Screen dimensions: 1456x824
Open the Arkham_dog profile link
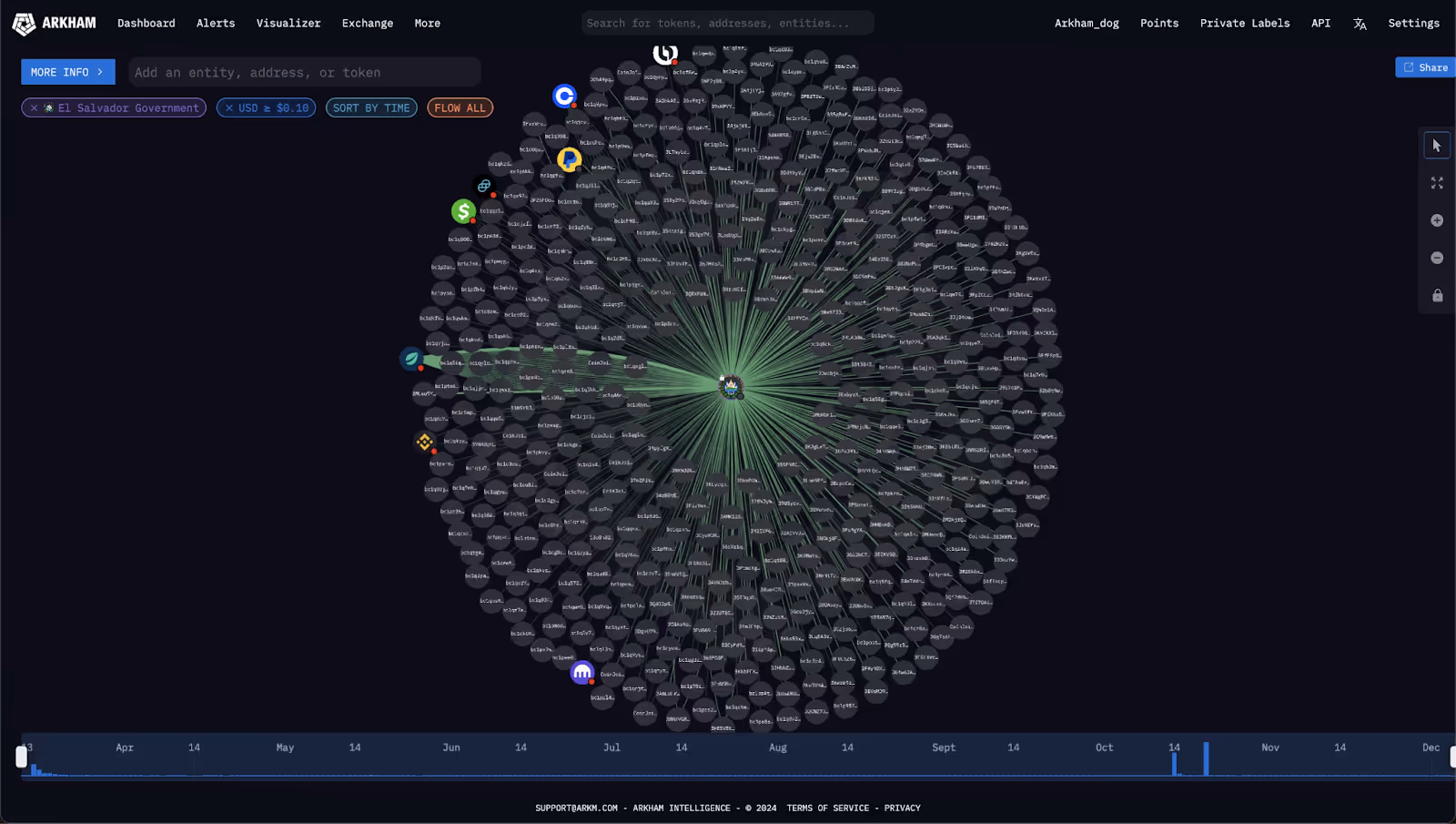[x=1087, y=24]
